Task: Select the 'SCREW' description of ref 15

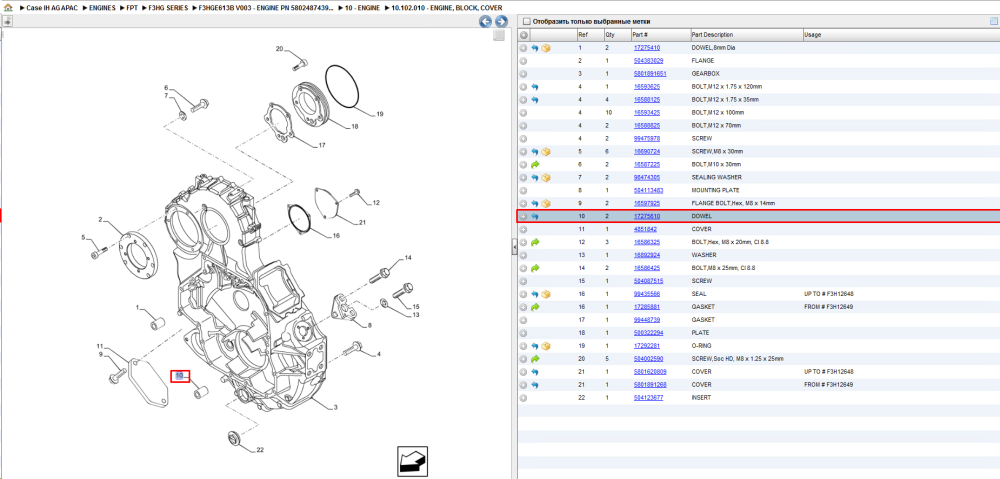Action: (x=702, y=281)
